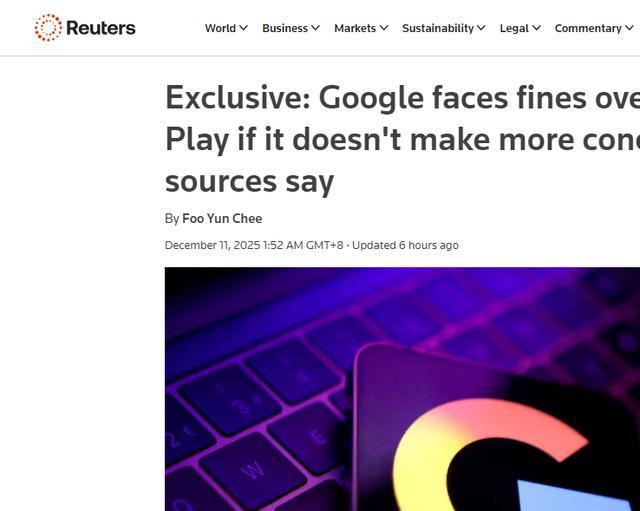Click the Updated 6 hours ago text
Screen dimensions: 640x511
click(x=405, y=245)
